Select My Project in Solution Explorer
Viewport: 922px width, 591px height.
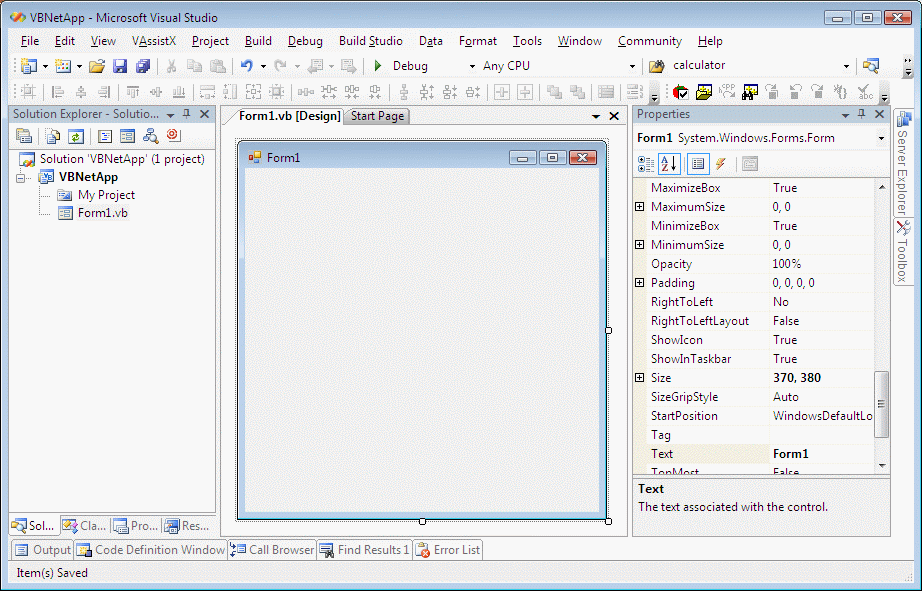point(106,195)
